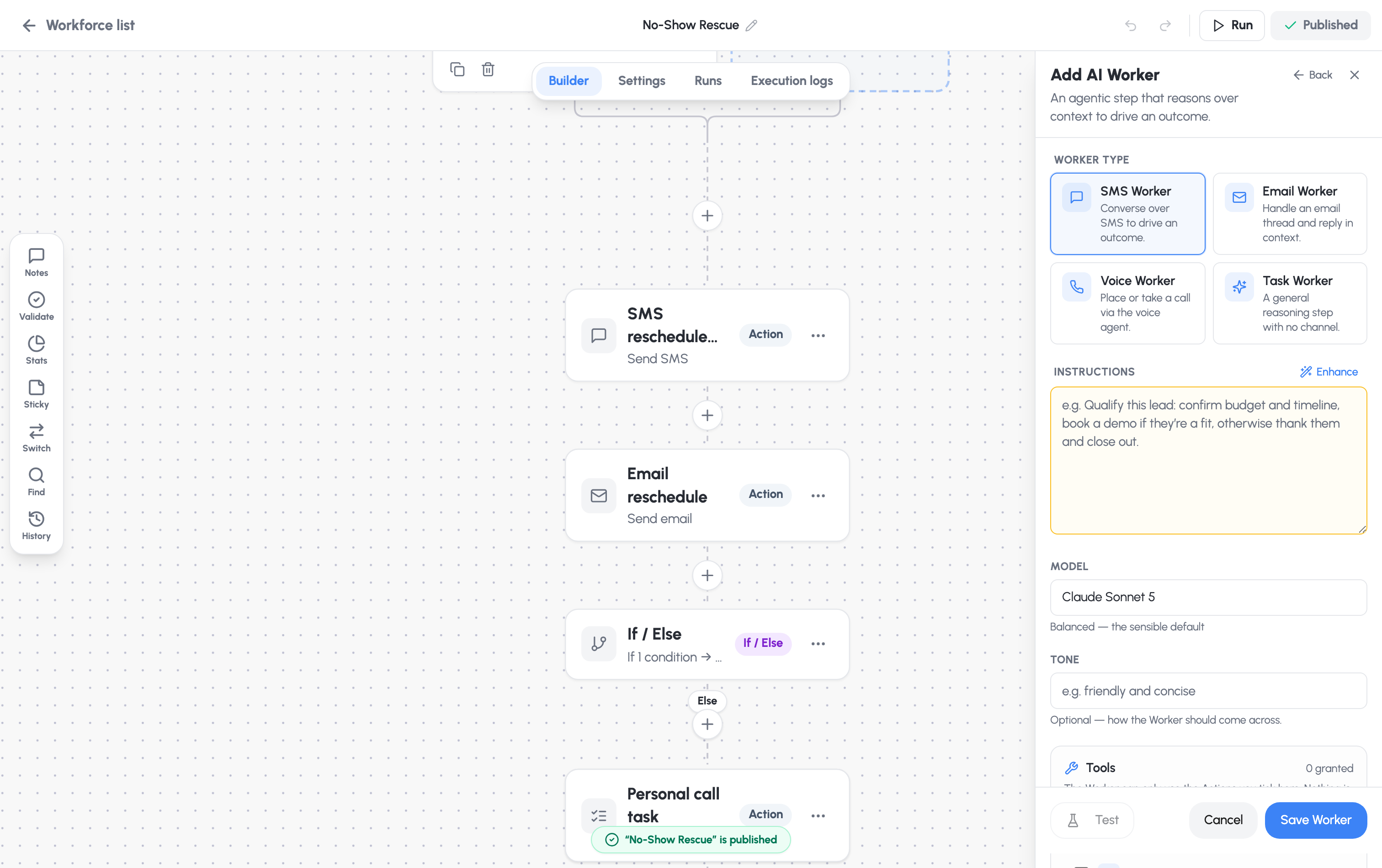This screenshot has height=868, width=1382.
Task: Go back to Workforce list
Action: [x=78, y=25]
